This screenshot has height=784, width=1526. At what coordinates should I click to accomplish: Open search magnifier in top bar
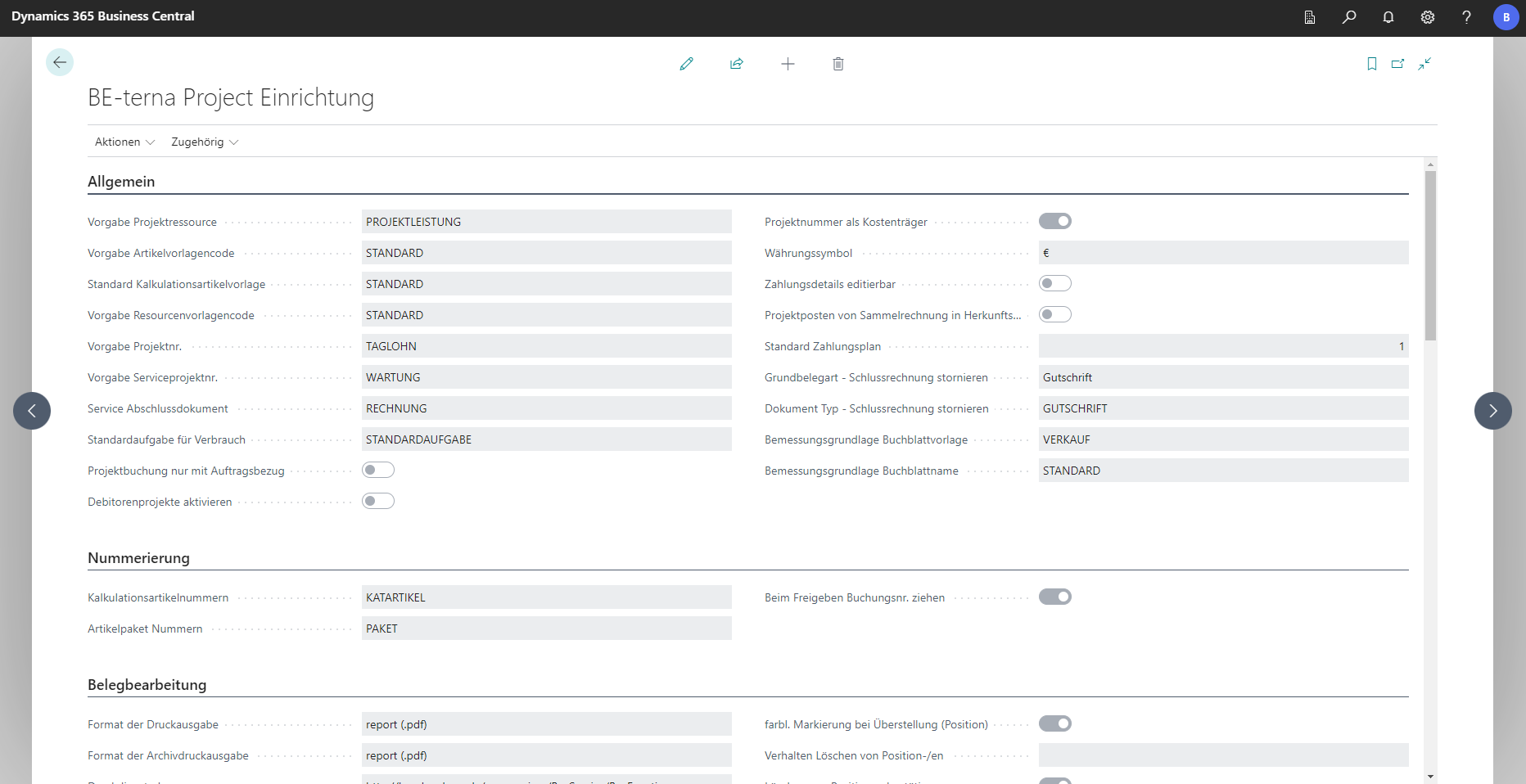(1349, 17)
